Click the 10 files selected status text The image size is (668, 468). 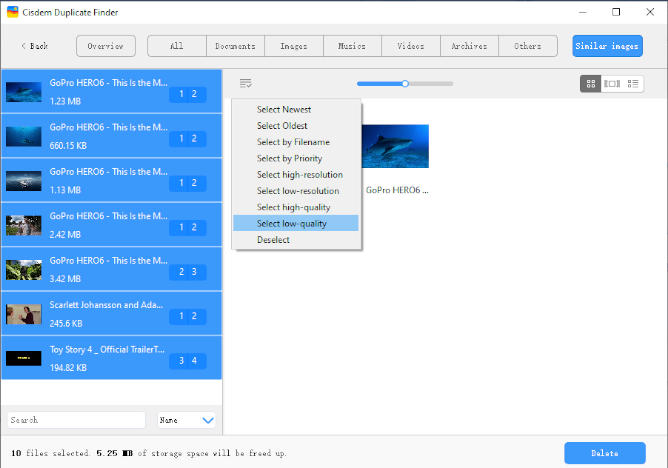click(50, 453)
